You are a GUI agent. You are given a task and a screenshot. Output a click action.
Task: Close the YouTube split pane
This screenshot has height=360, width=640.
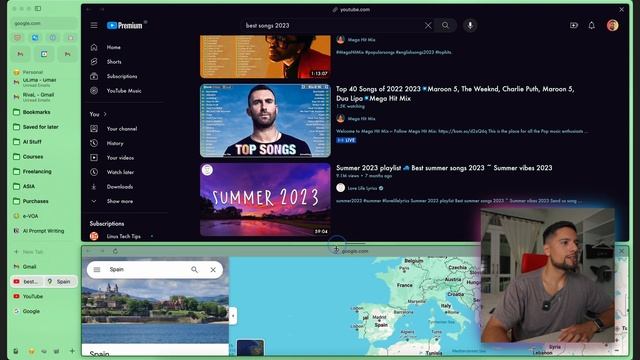[621, 9]
